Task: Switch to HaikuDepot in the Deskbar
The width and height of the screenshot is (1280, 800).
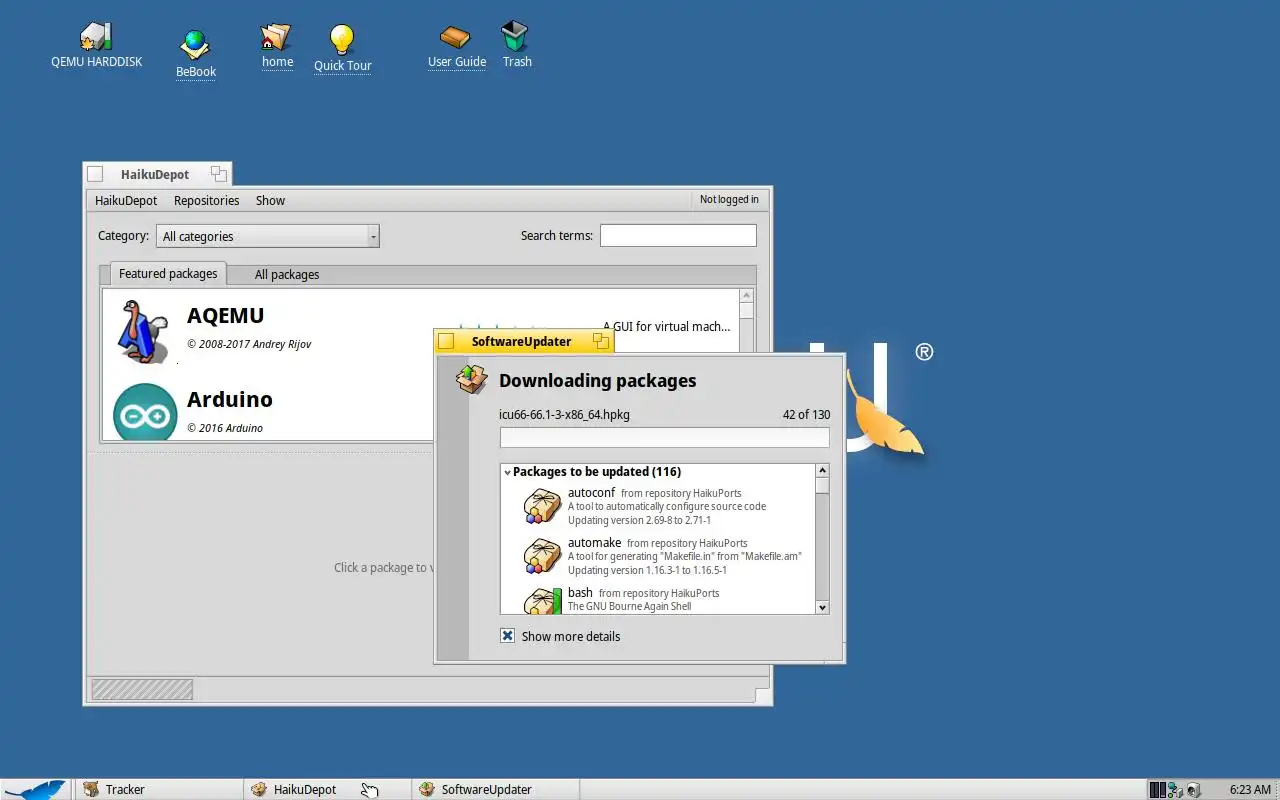Action: pyautogui.click(x=327, y=789)
